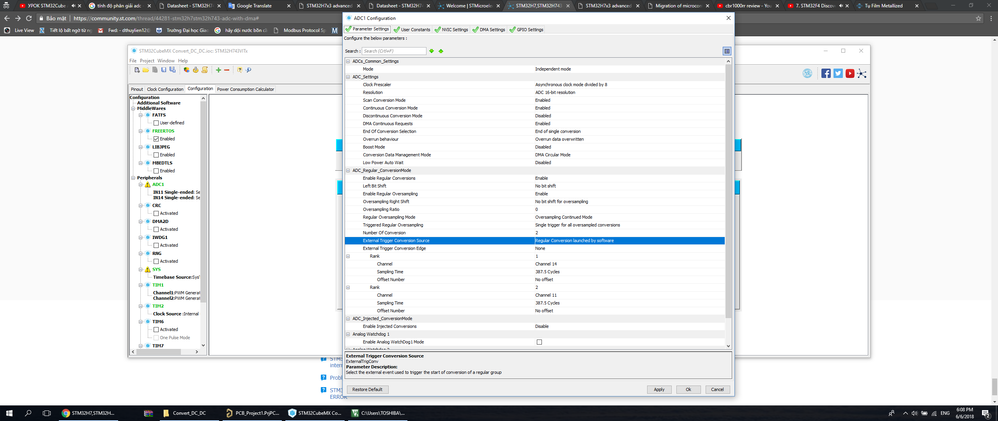This screenshot has width=998, height=421.
Task: Check LIBJPEG Enabled checkbox
Action: 156,155
